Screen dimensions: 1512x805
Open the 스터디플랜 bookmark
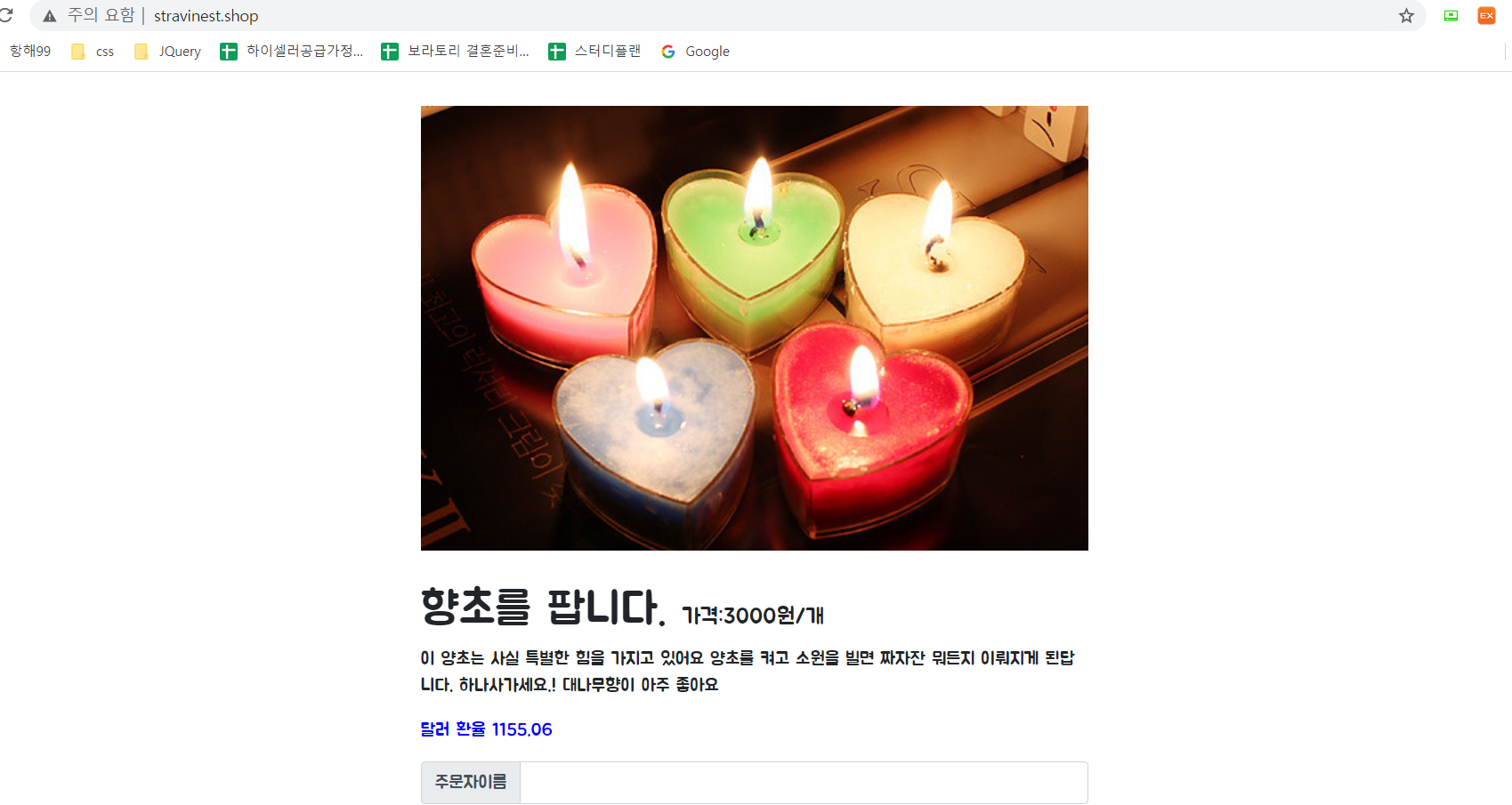[594, 52]
